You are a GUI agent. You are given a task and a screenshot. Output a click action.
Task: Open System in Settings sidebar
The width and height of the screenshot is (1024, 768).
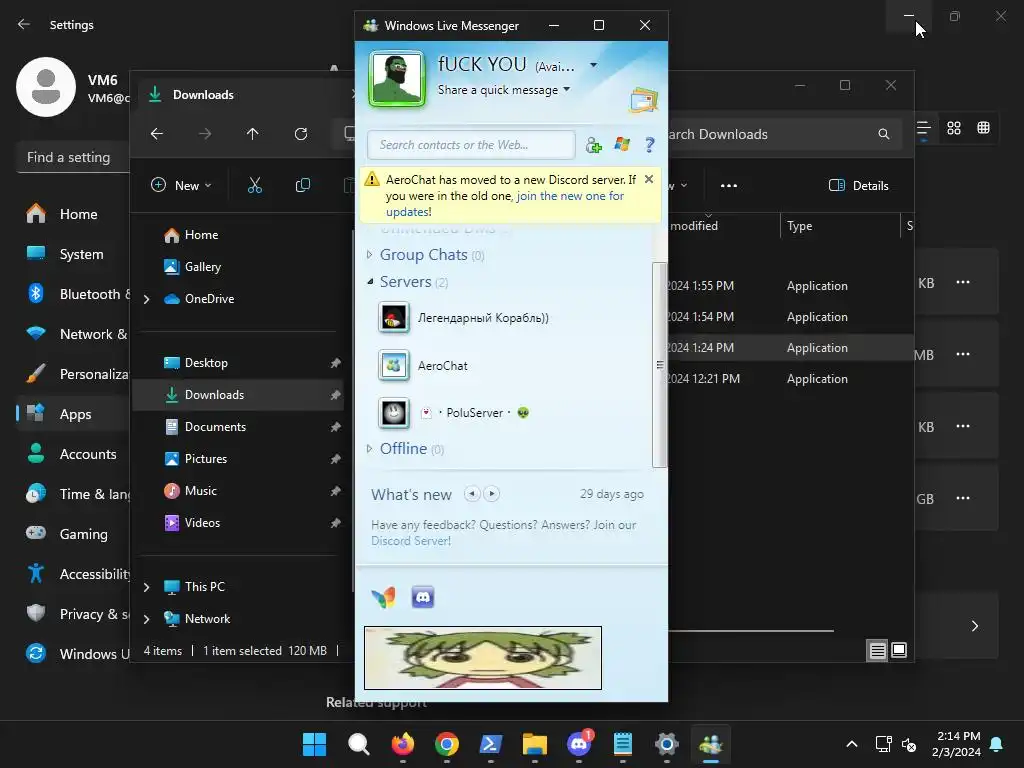[73, 254]
